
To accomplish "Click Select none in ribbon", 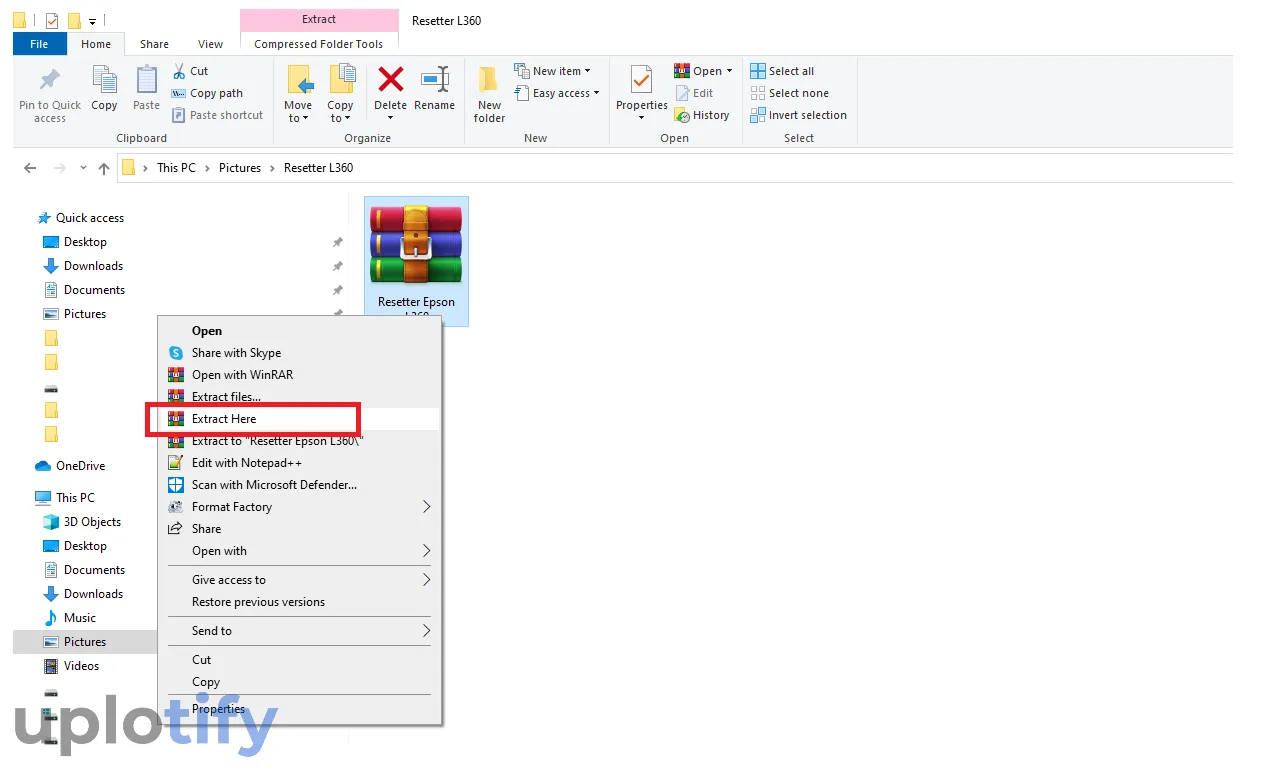I will coord(789,93).
